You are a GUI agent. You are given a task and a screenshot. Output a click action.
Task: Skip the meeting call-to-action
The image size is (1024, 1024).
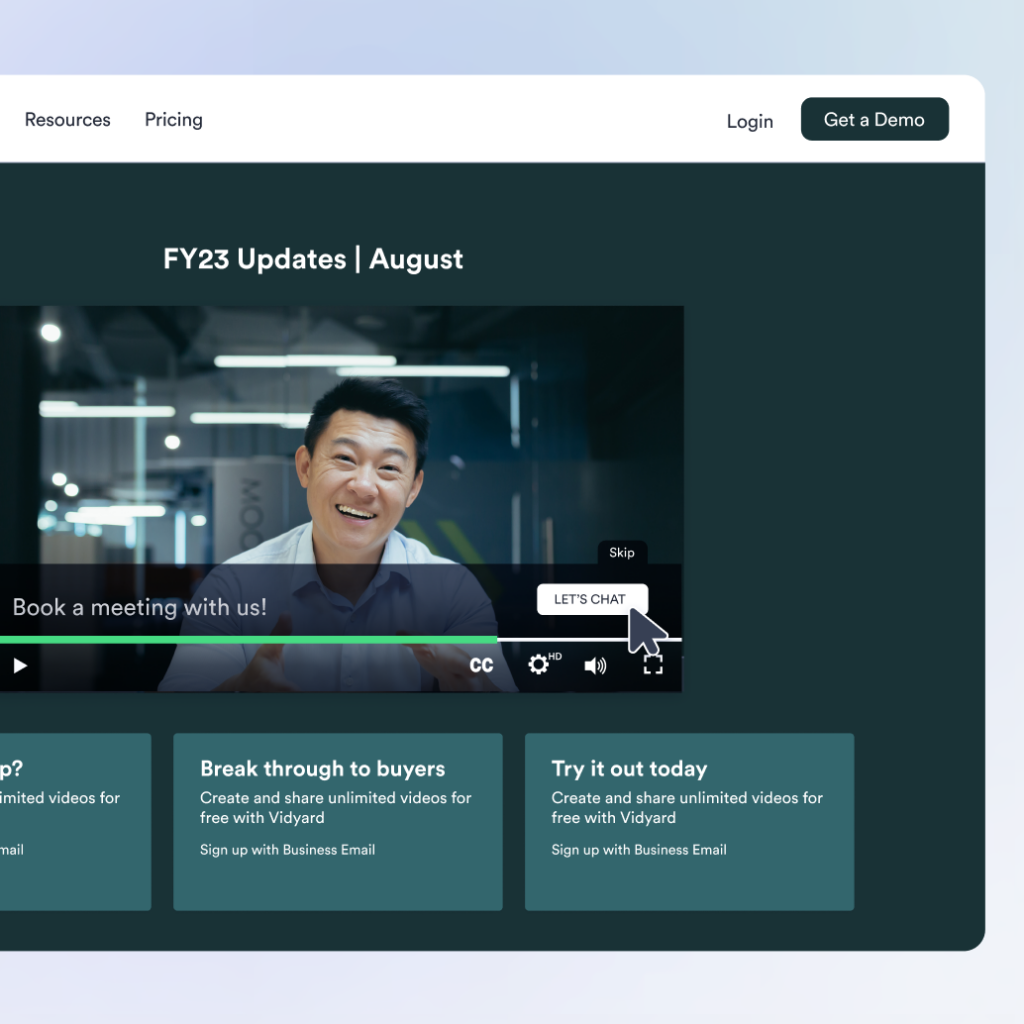click(622, 552)
